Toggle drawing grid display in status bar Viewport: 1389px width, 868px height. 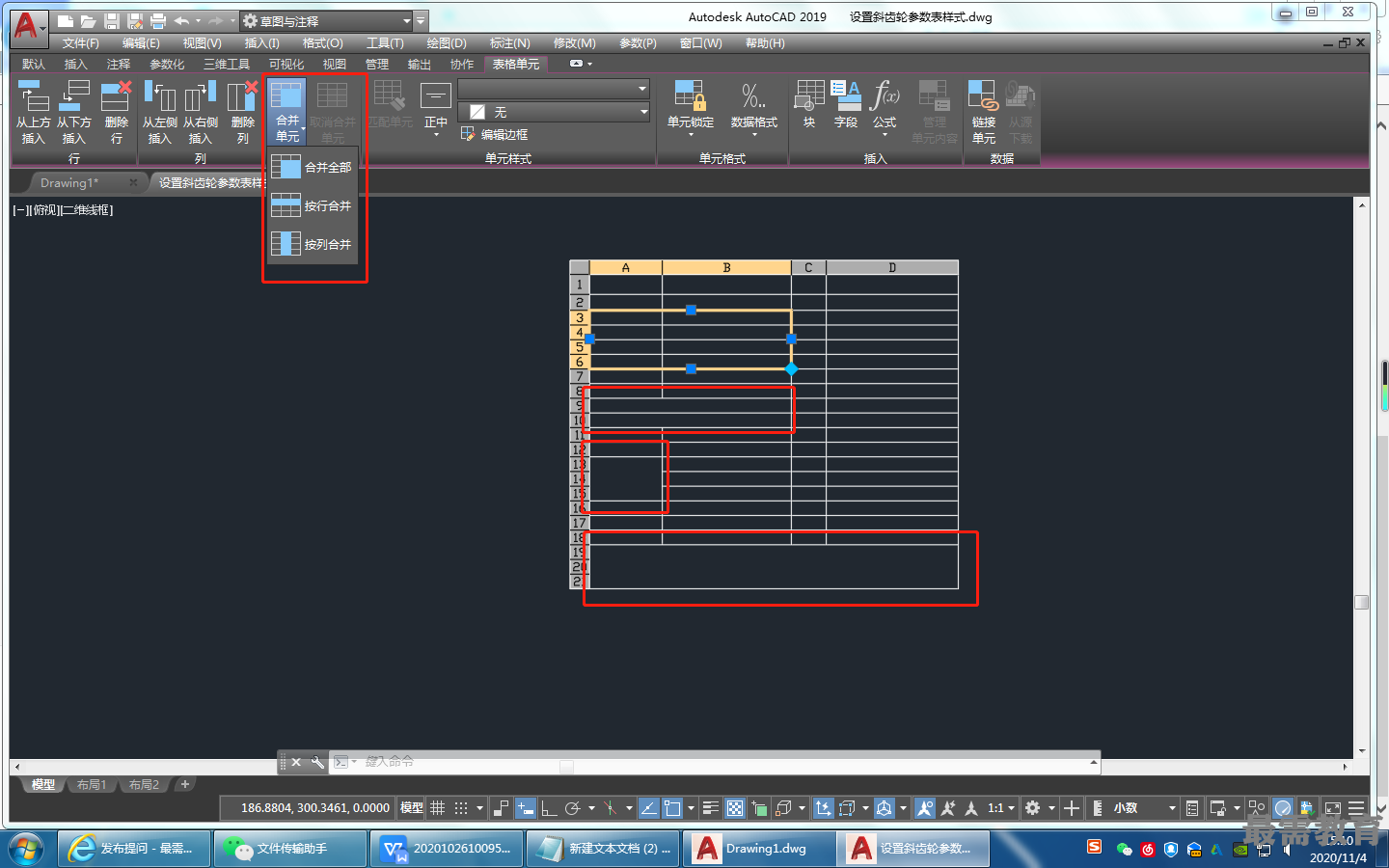click(x=437, y=808)
